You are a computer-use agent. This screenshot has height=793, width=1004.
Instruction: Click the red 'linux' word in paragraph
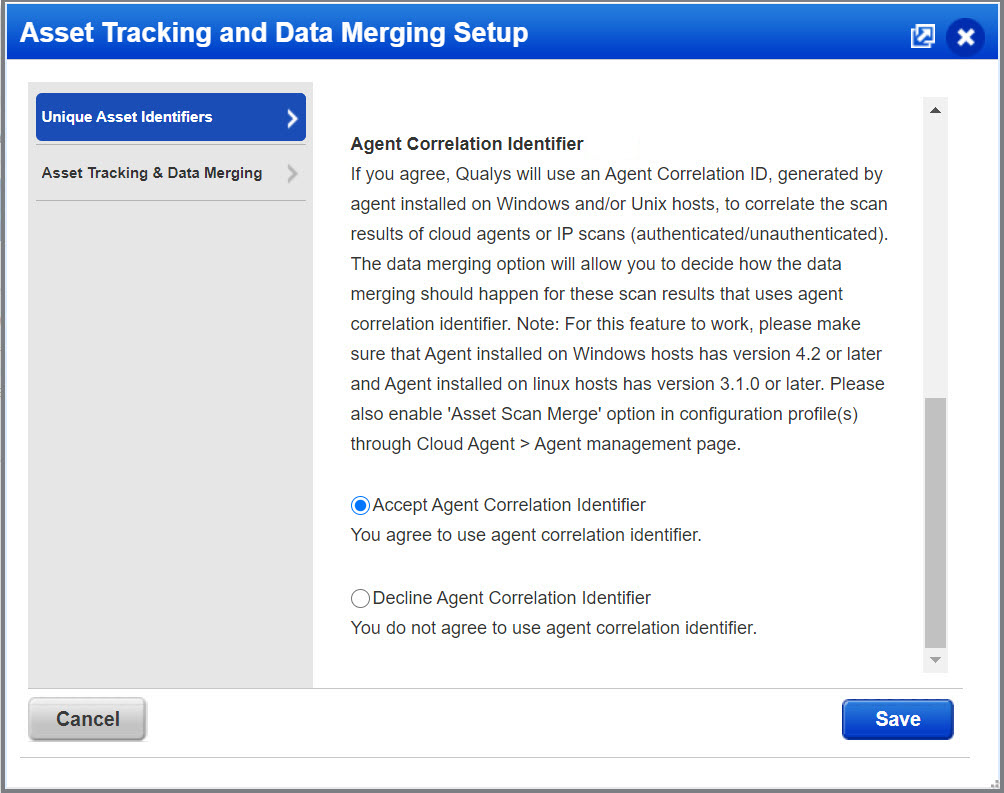coord(551,384)
